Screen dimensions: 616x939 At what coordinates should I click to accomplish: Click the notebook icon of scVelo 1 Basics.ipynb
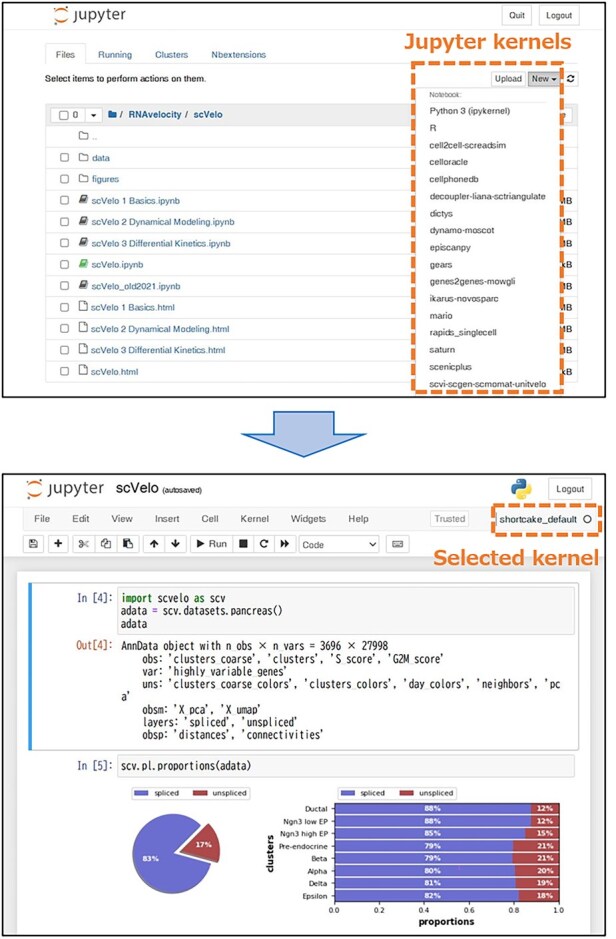click(83, 200)
